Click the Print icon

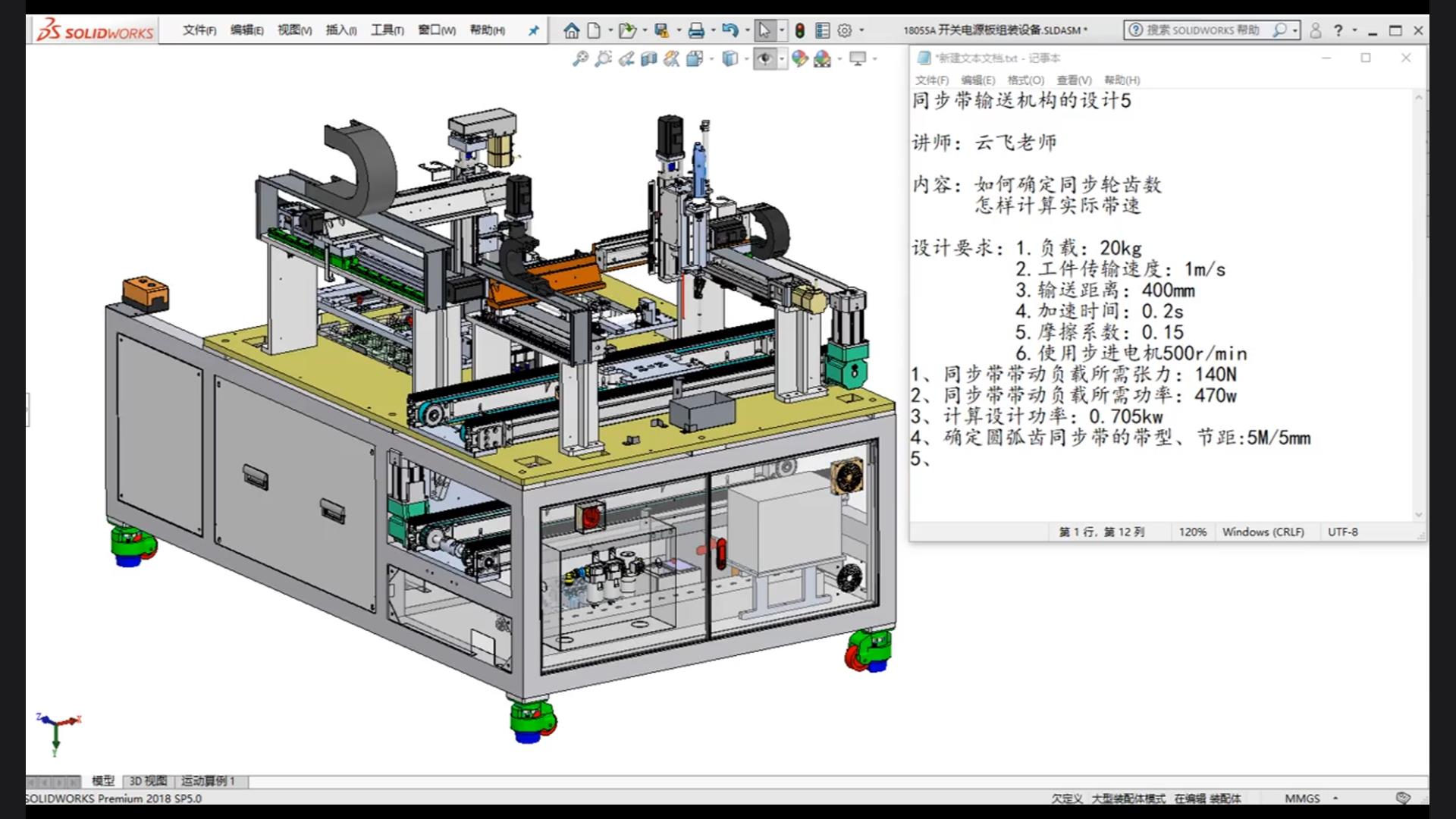coord(696,30)
